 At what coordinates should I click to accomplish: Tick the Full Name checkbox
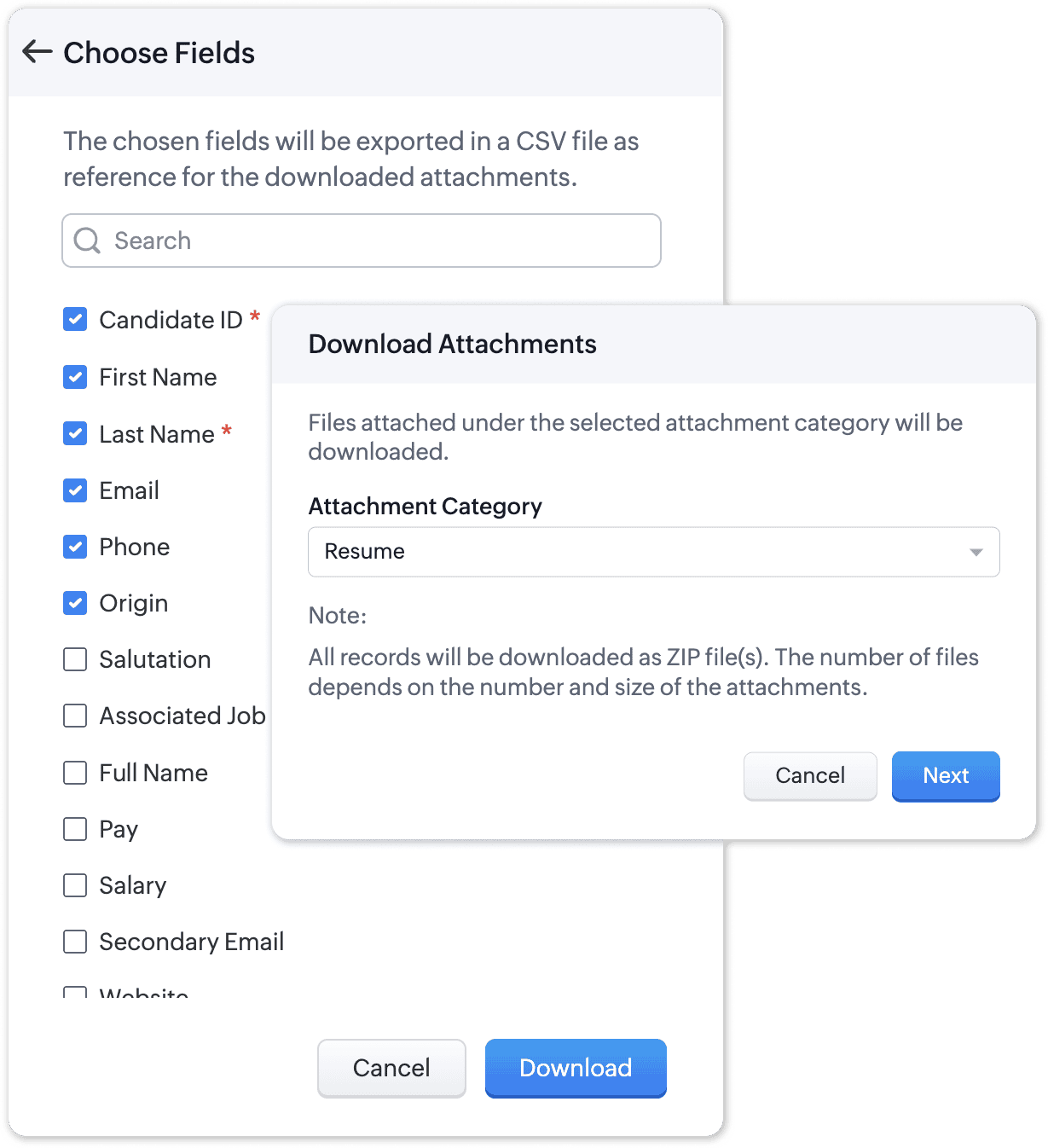click(x=75, y=773)
